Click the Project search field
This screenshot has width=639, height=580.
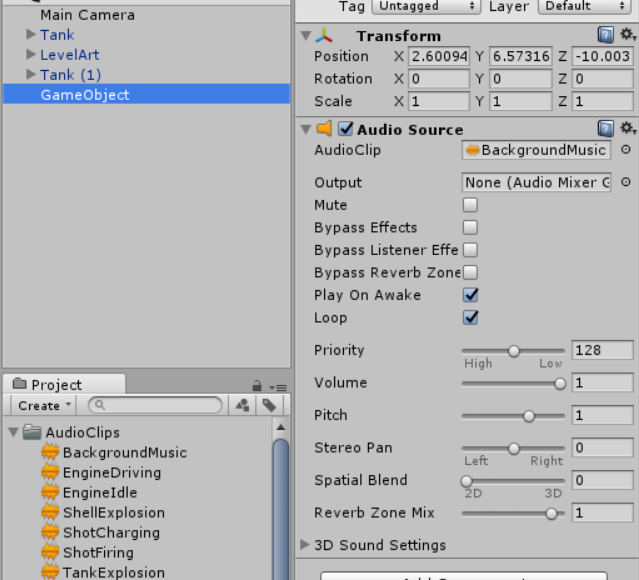155,405
